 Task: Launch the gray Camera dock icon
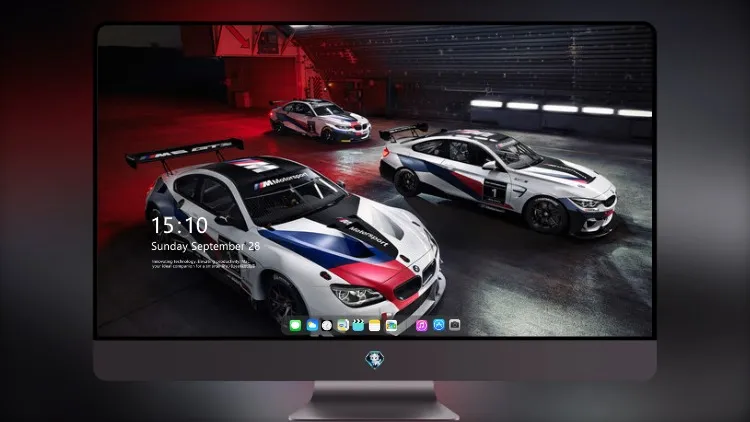pos(455,325)
